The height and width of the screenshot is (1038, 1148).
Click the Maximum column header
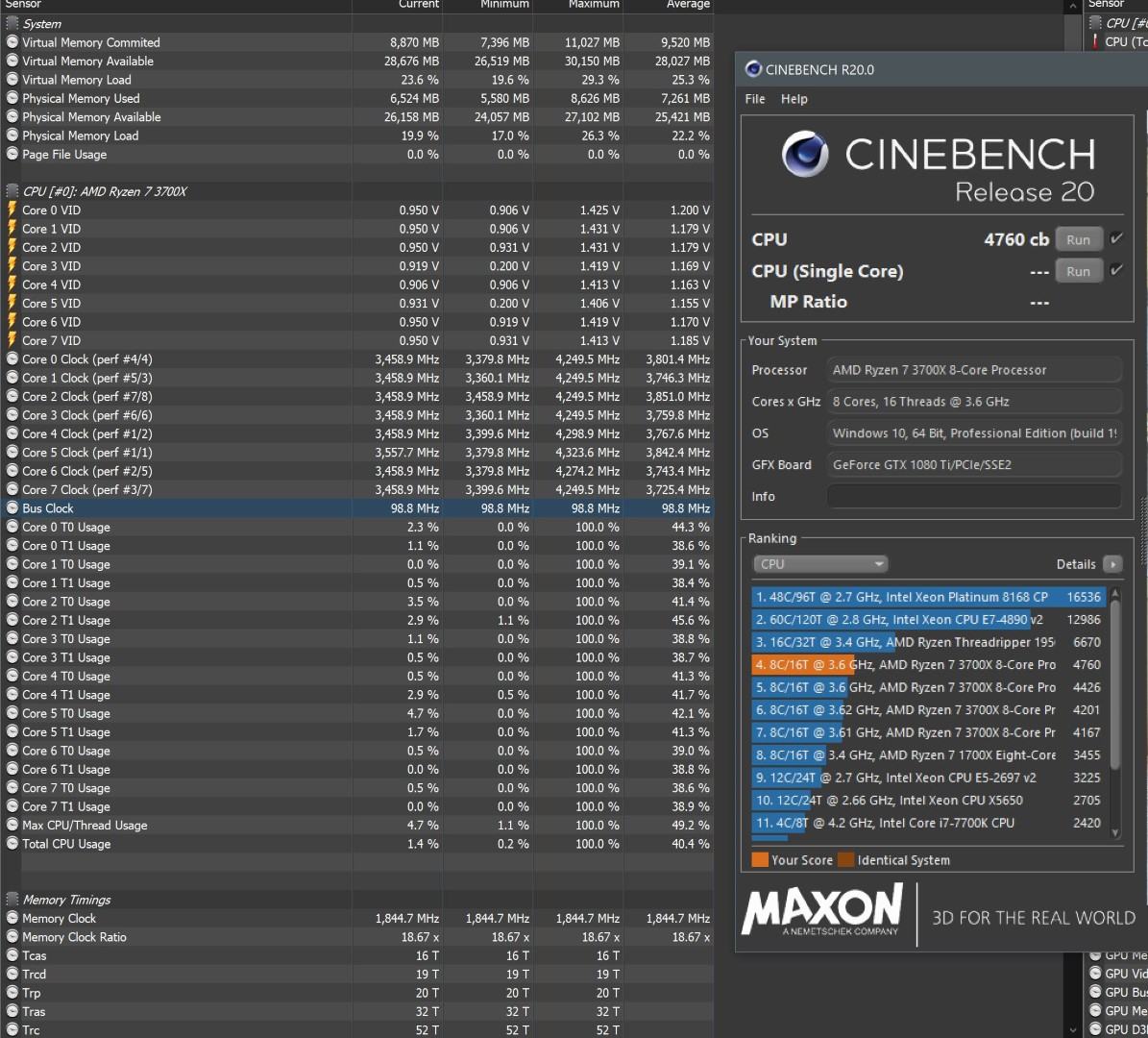(x=594, y=5)
